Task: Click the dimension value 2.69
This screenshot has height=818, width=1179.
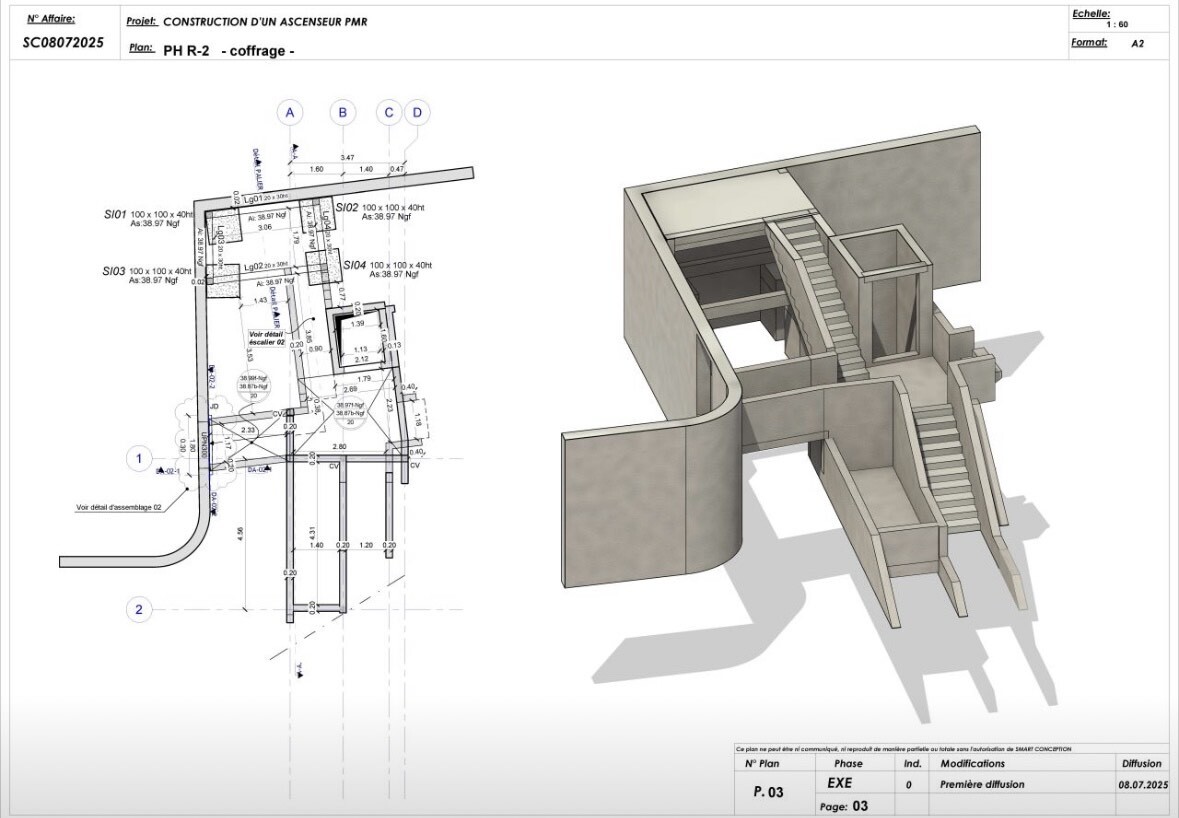Action: [350, 389]
